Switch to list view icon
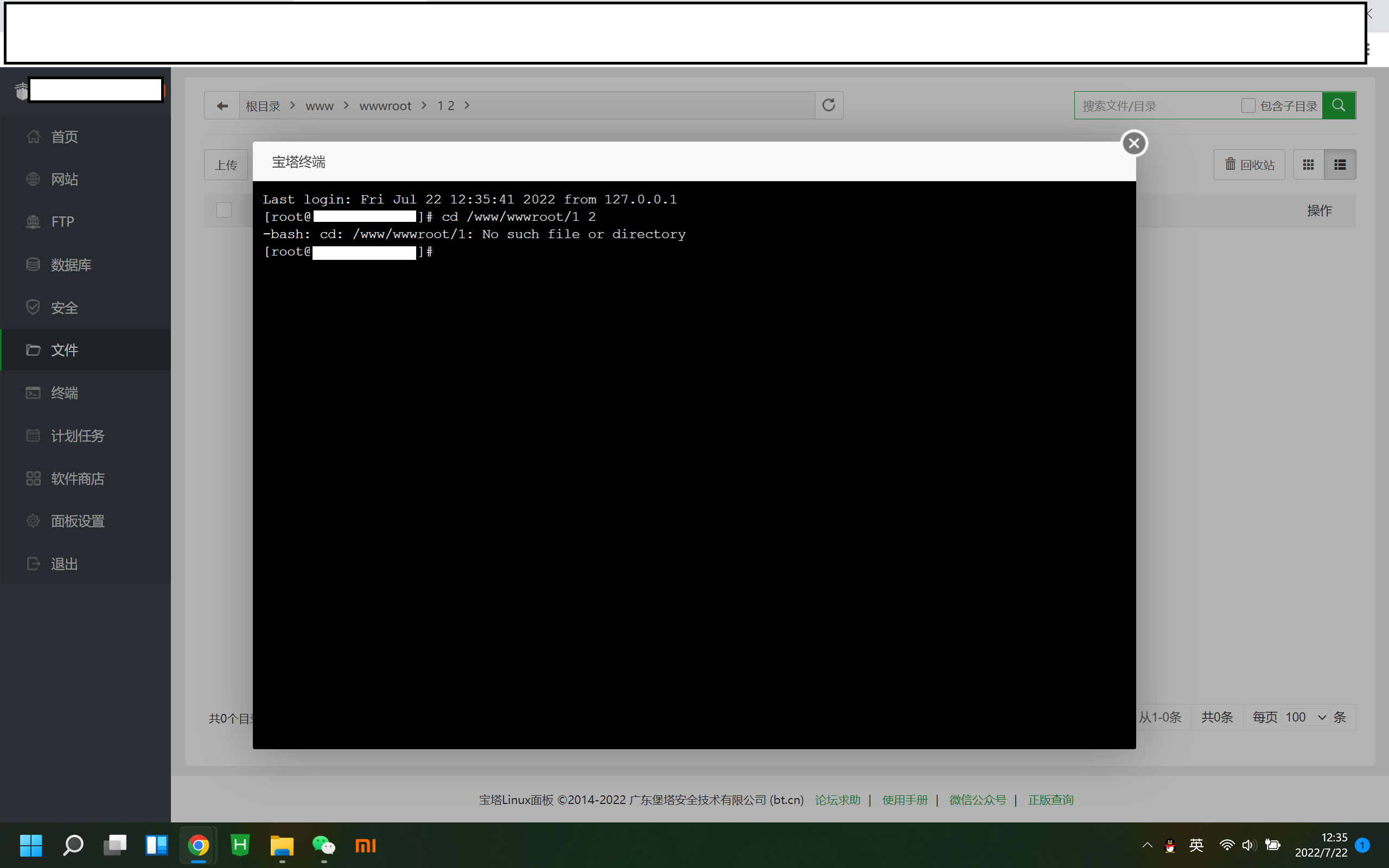The width and height of the screenshot is (1389, 868). click(x=1340, y=165)
